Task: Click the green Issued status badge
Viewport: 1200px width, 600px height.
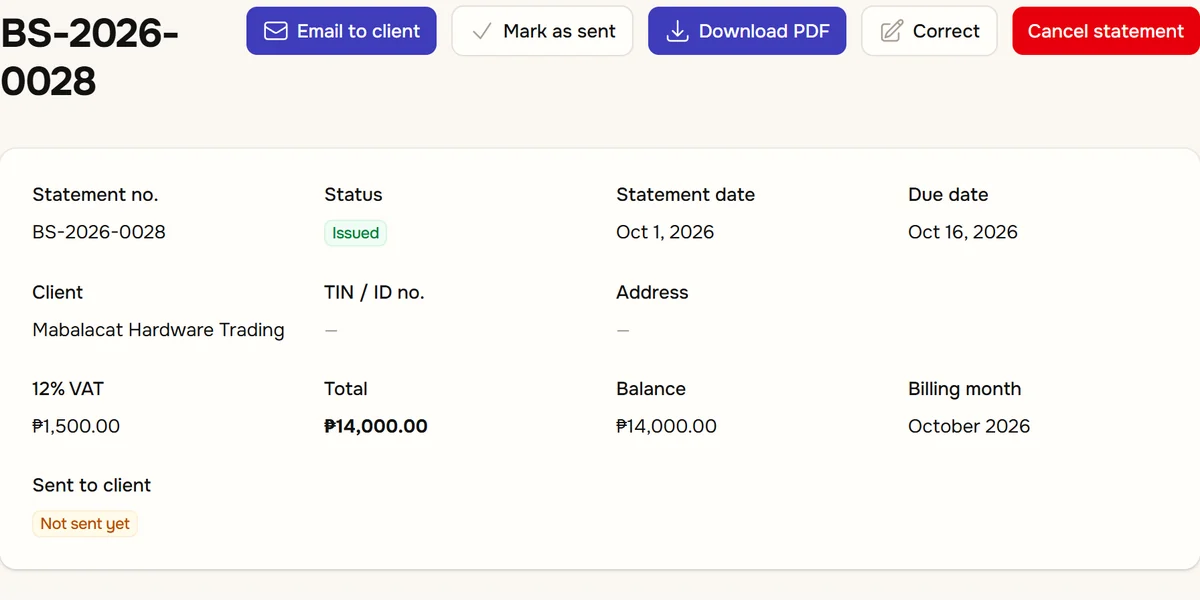Action: click(355, 233)
